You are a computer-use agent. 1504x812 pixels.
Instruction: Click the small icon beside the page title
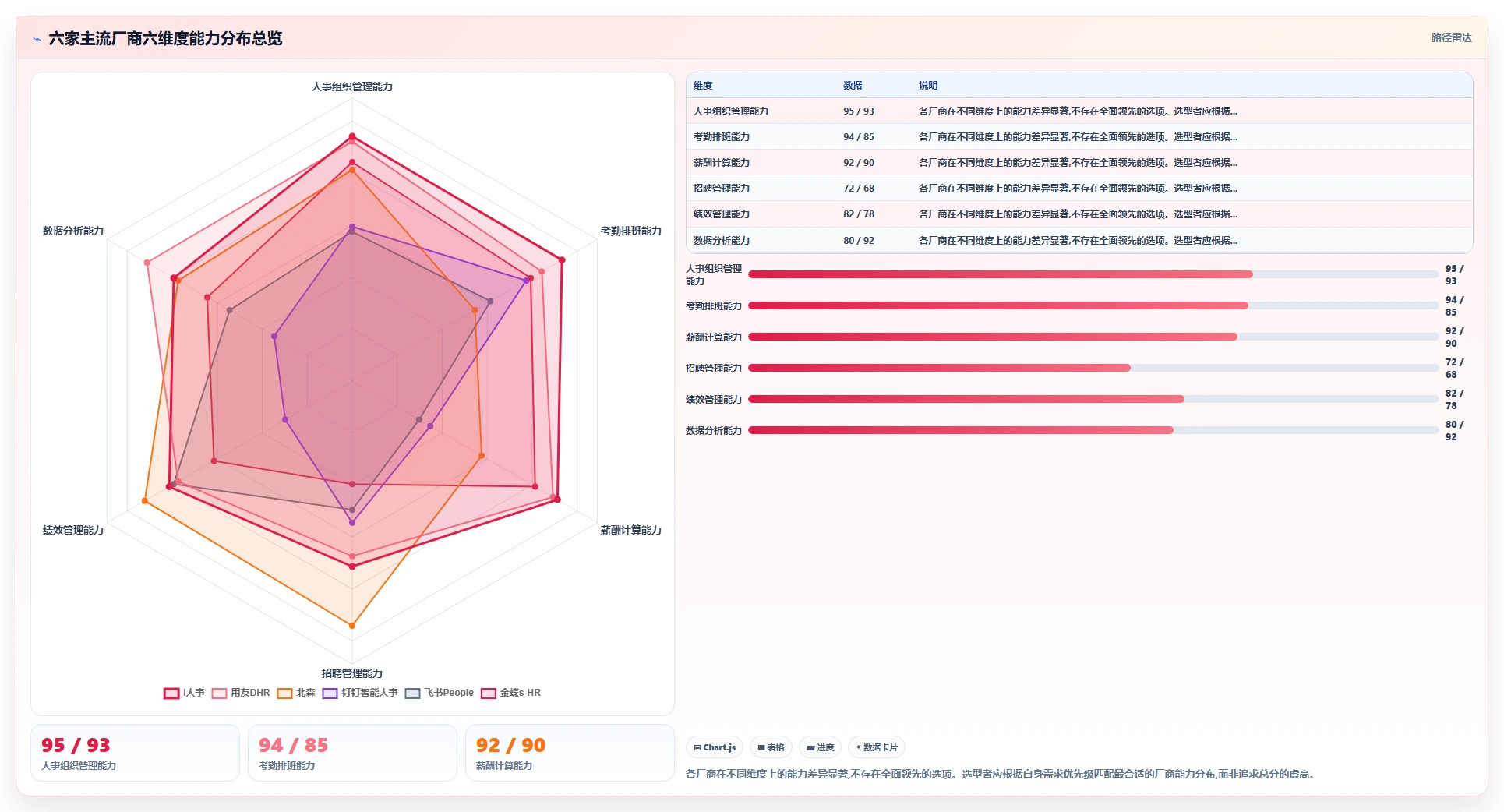[x=37, y=39]
